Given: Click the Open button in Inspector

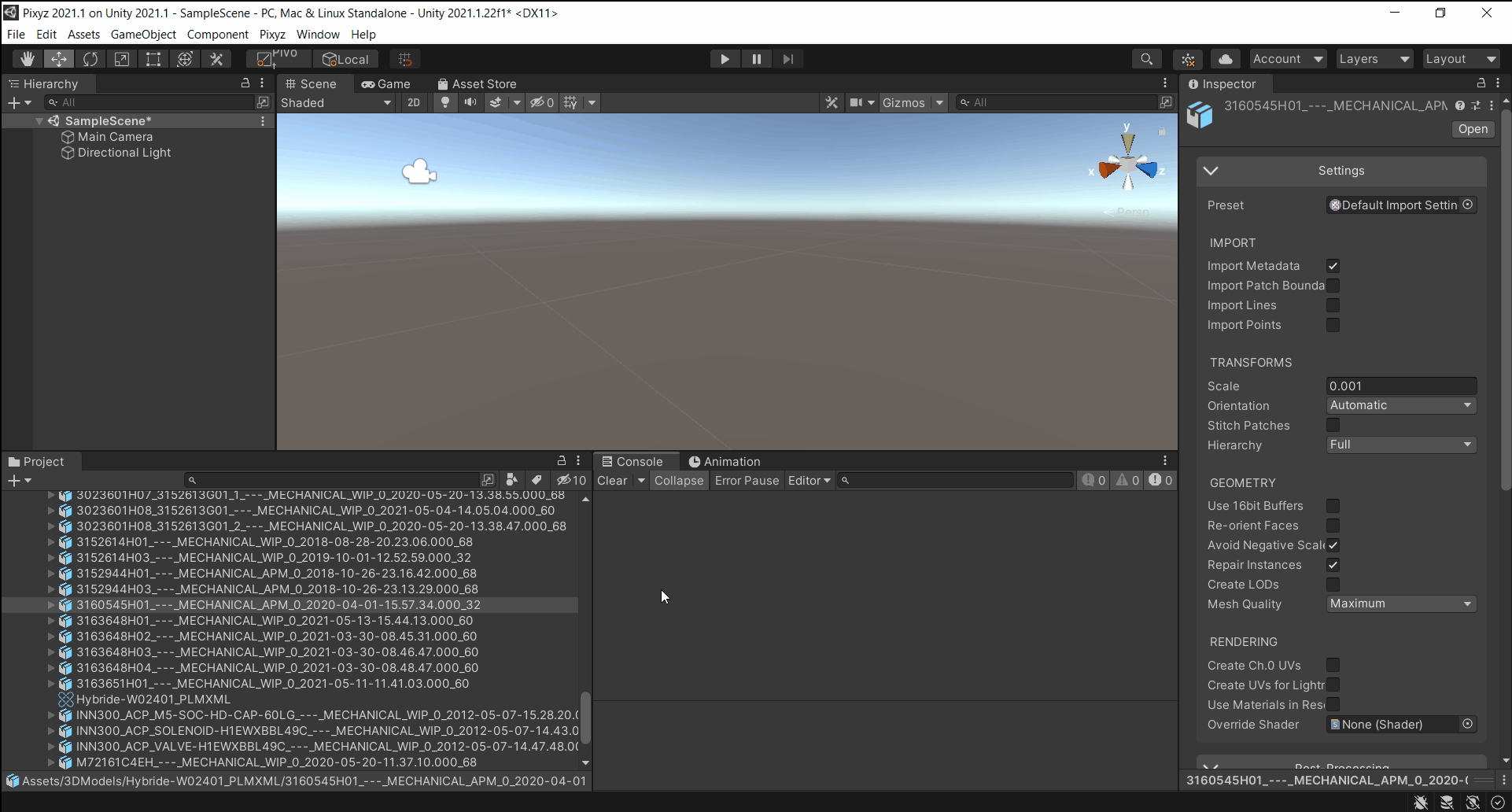Looking at the screenshot, I should pos(1472,129).
